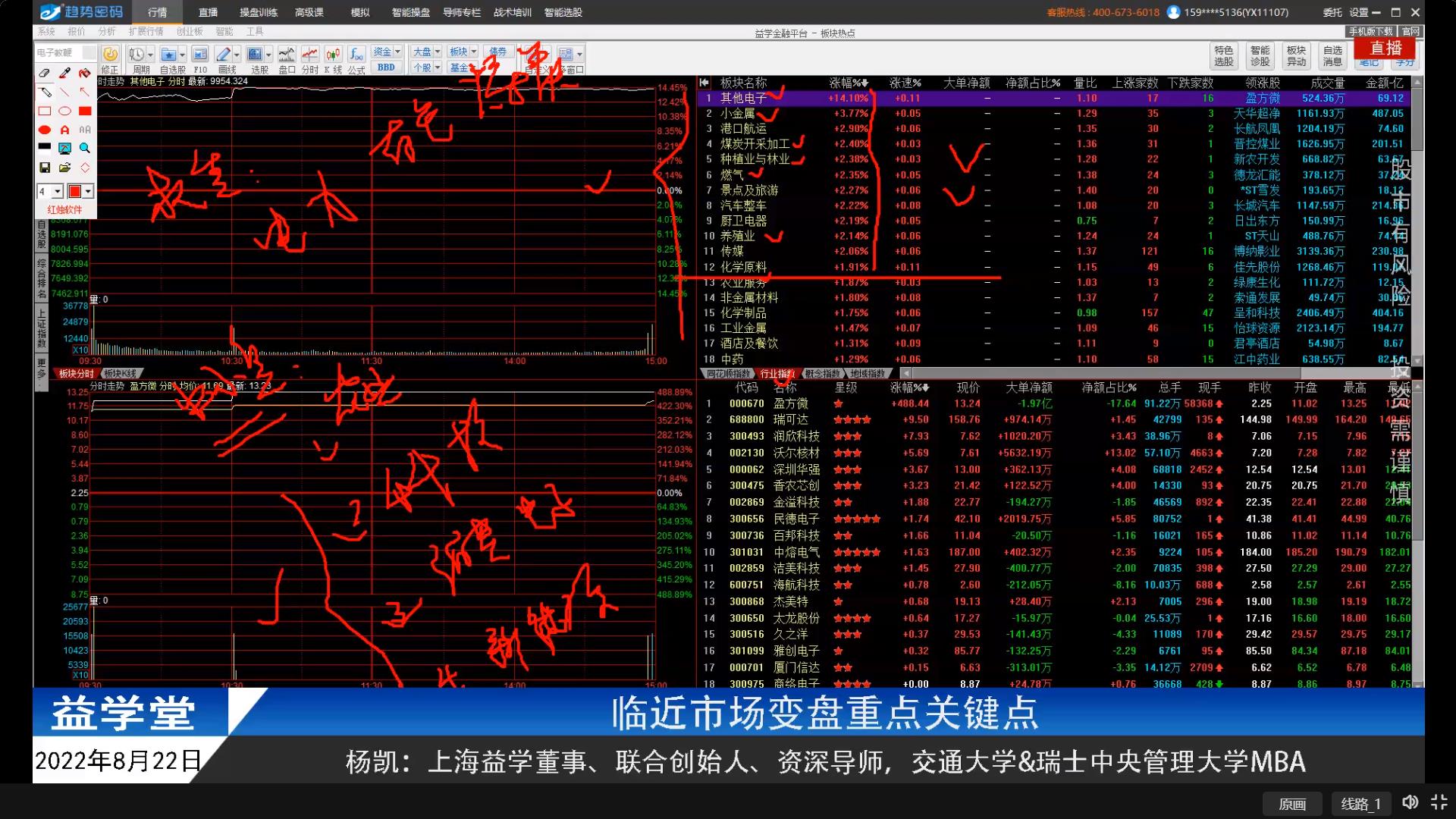1456x819 pixels.
Task: Open the 盘口 order book view
Action: (287, 59)
